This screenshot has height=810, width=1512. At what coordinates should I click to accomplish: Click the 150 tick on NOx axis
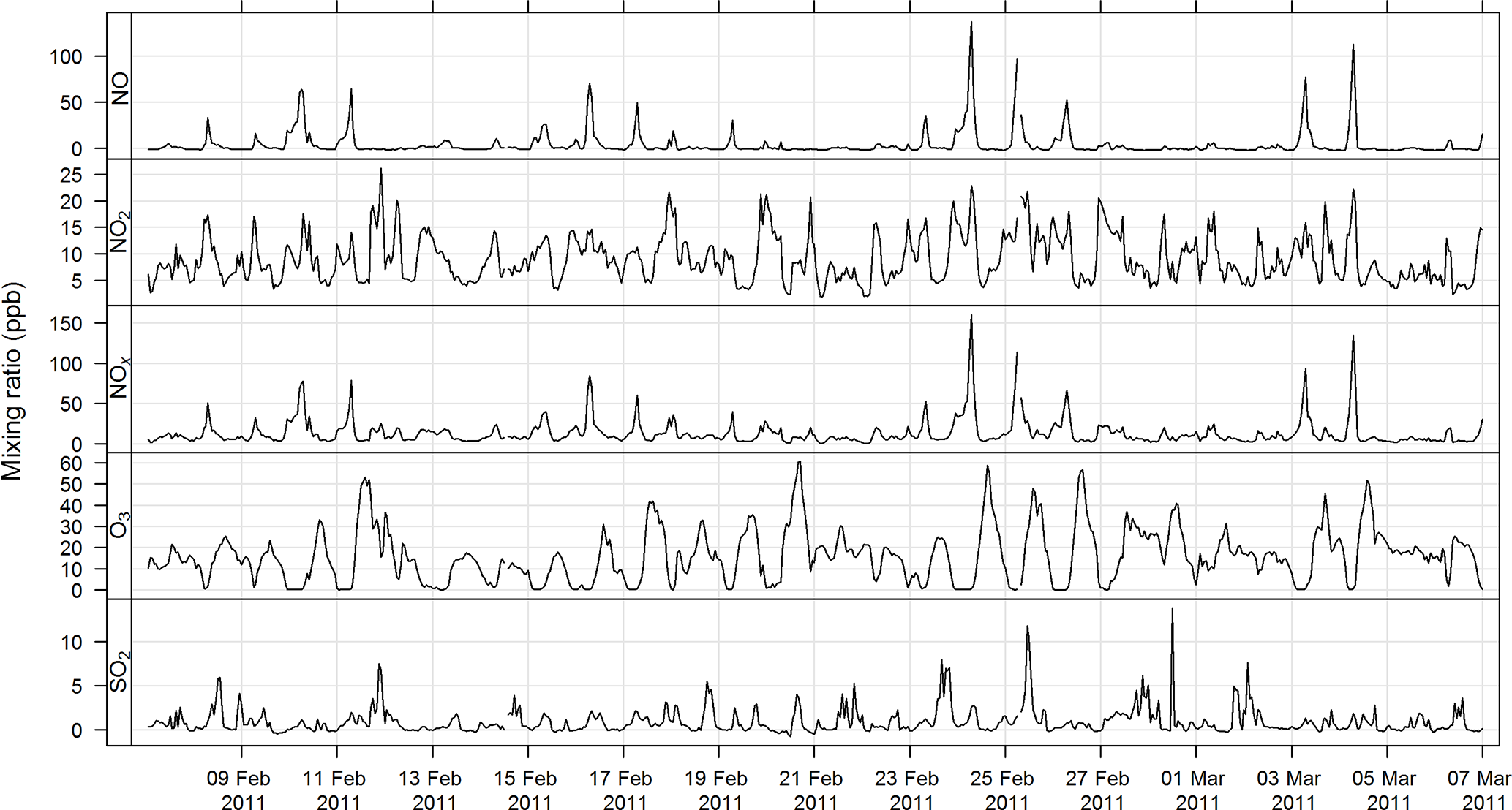pos(66,324)
